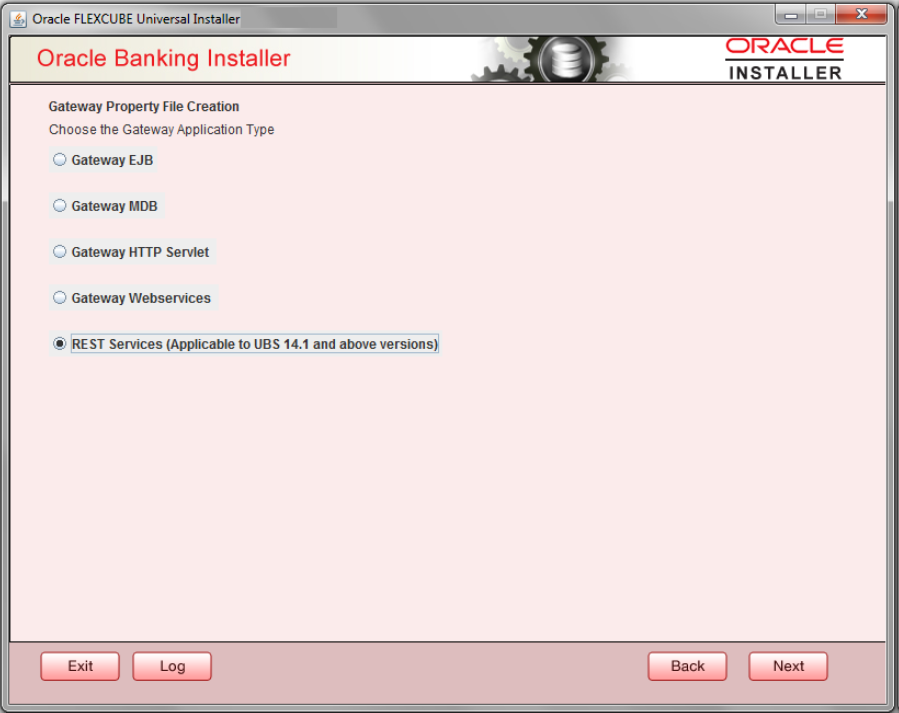Click the Oracle Banking Installer heading
Viewport: 899px width, 713px height.
pos(166,58)
